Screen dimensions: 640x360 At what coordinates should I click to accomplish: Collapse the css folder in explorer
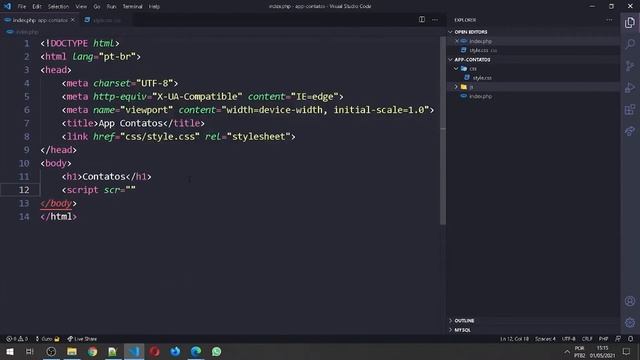456,69
